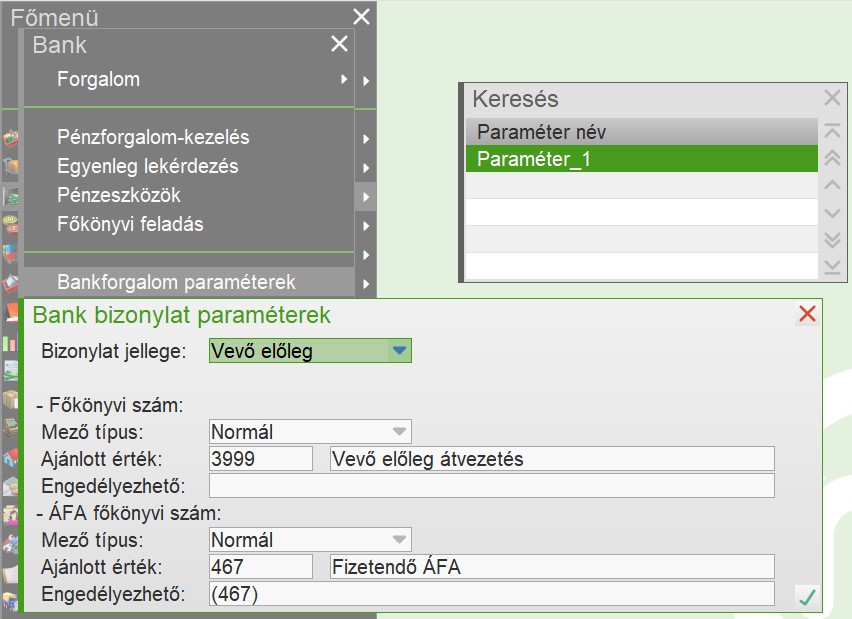
Task: Jump to first record in Keresés
Action: point(832,131)
